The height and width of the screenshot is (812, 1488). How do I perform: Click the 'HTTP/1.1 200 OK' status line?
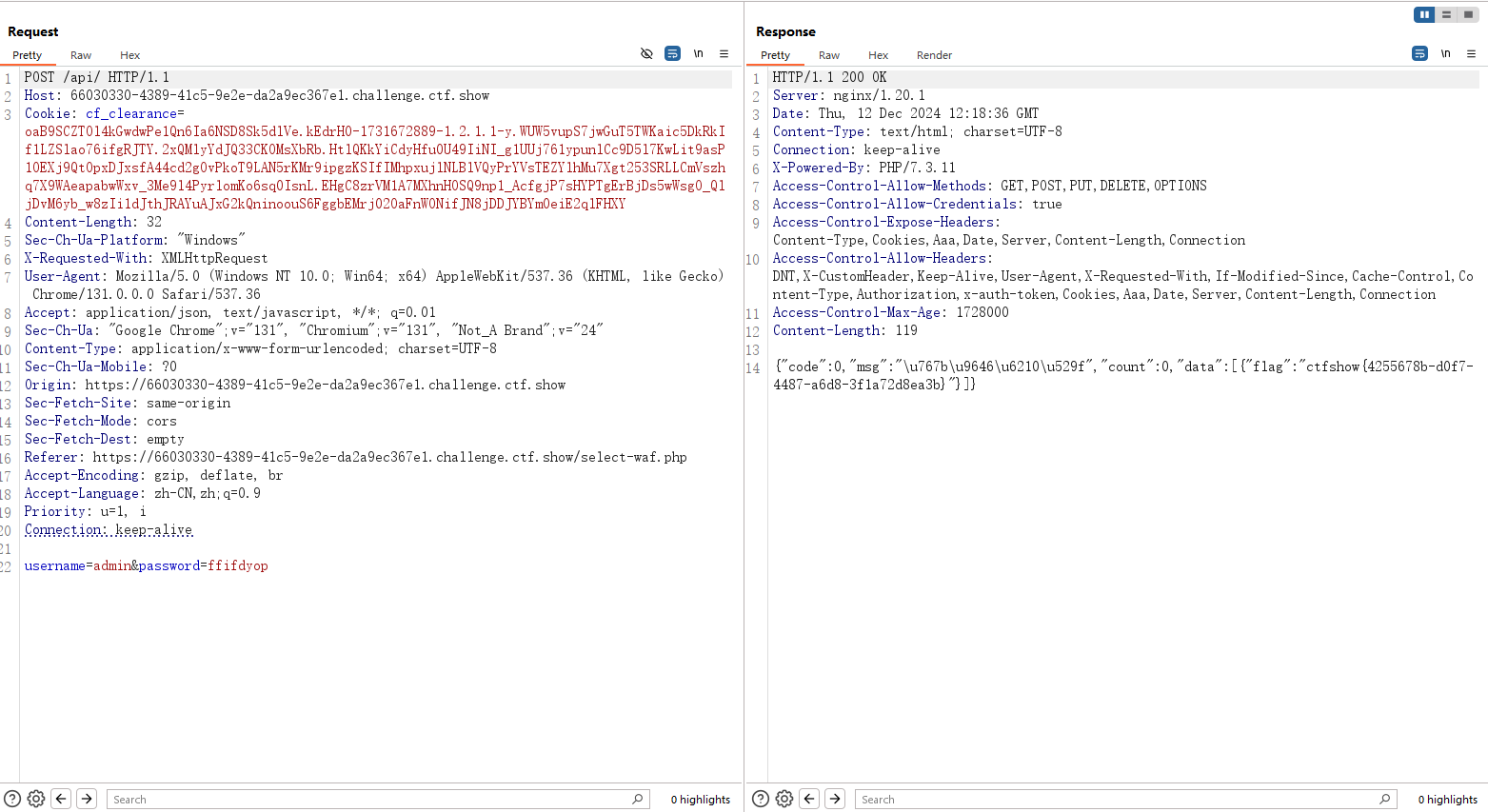[x=829, y=77]
